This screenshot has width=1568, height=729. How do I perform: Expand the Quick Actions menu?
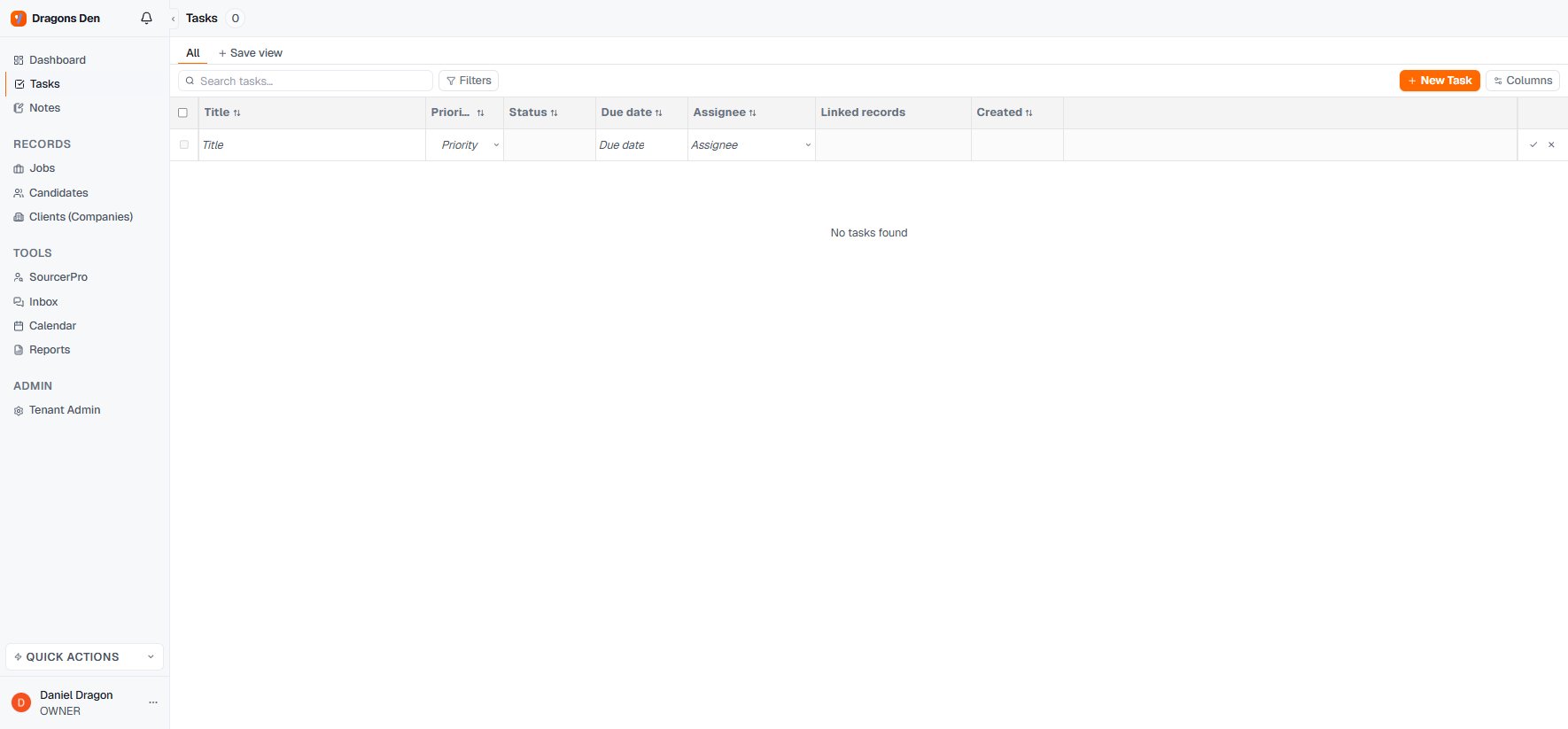84,657
